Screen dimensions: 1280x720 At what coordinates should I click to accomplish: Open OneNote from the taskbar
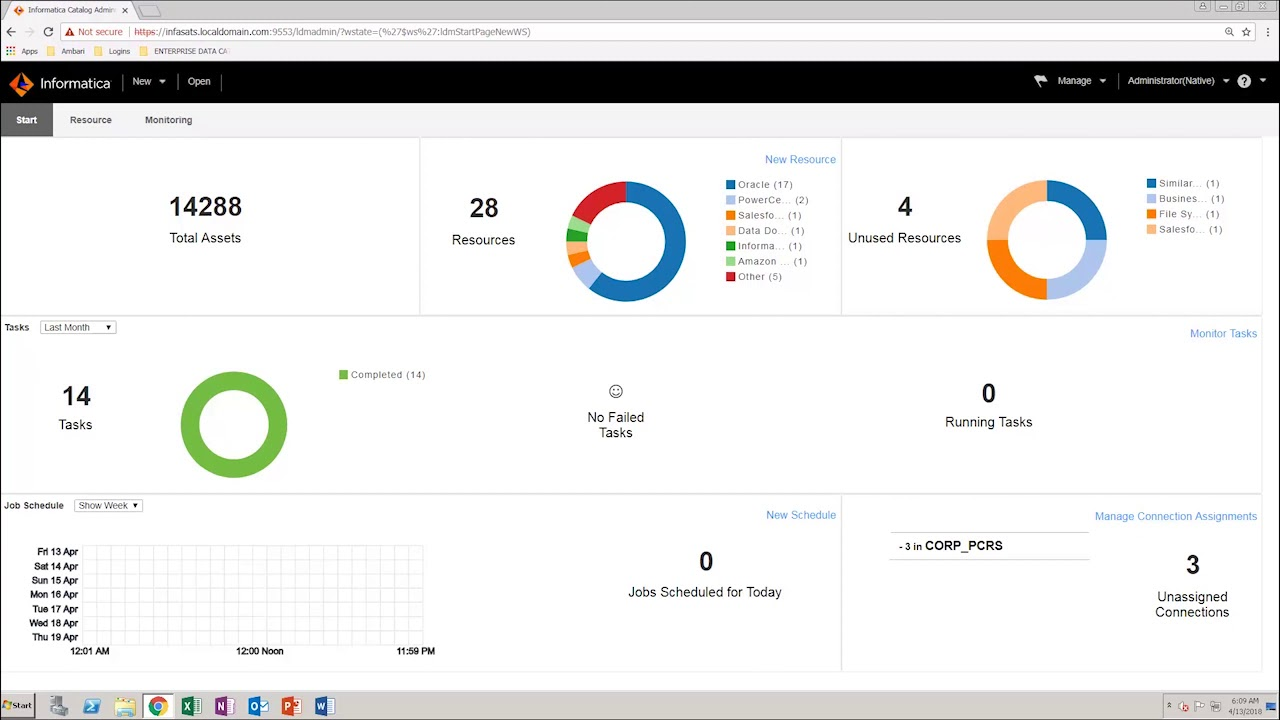pos(224,706)
